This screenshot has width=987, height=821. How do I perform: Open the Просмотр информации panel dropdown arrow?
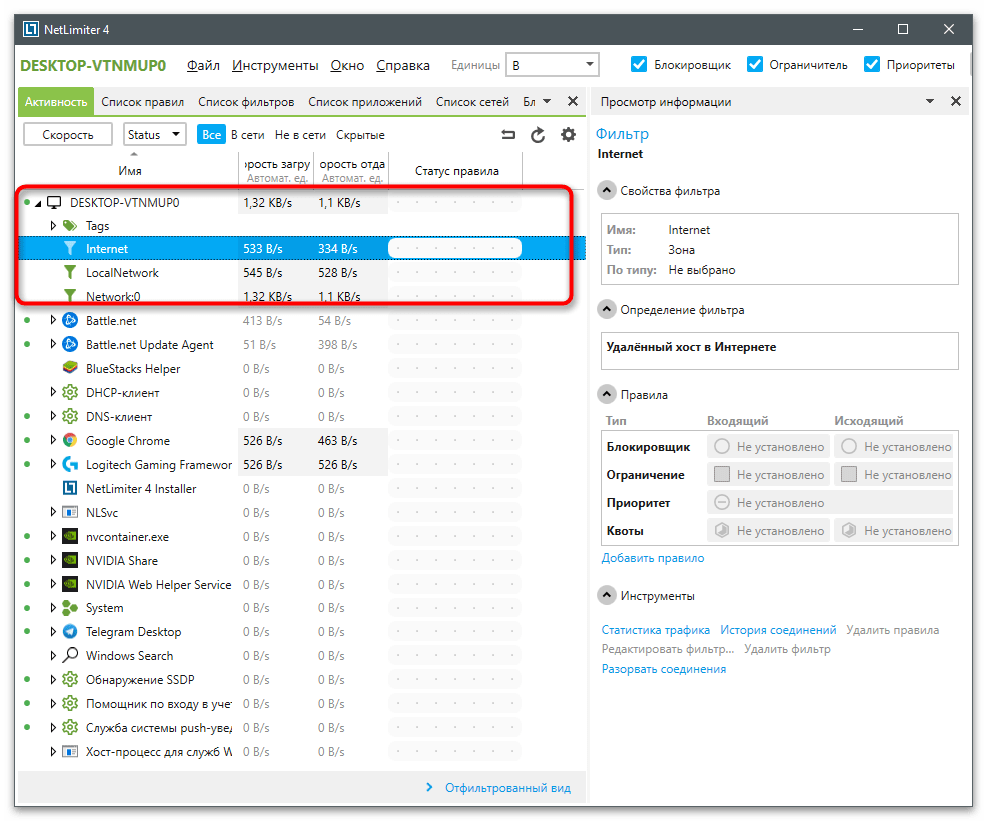pos(930,101)
